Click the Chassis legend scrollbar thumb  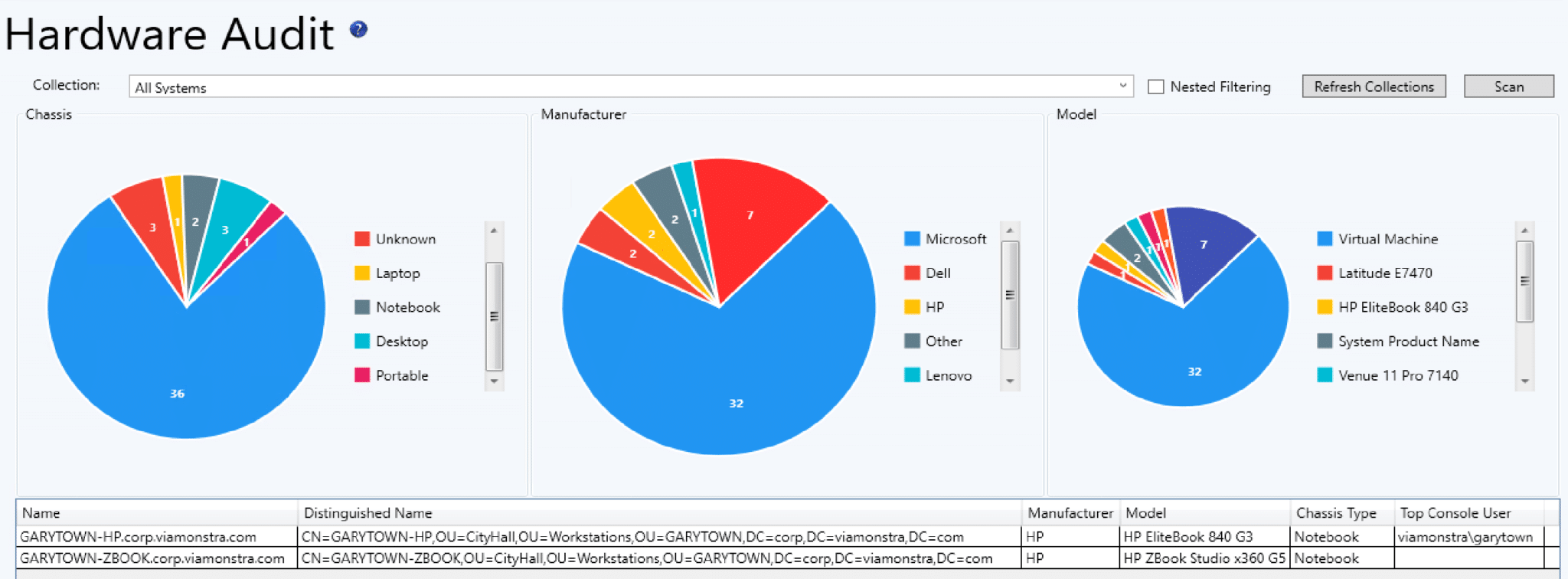tap(494, 316)
